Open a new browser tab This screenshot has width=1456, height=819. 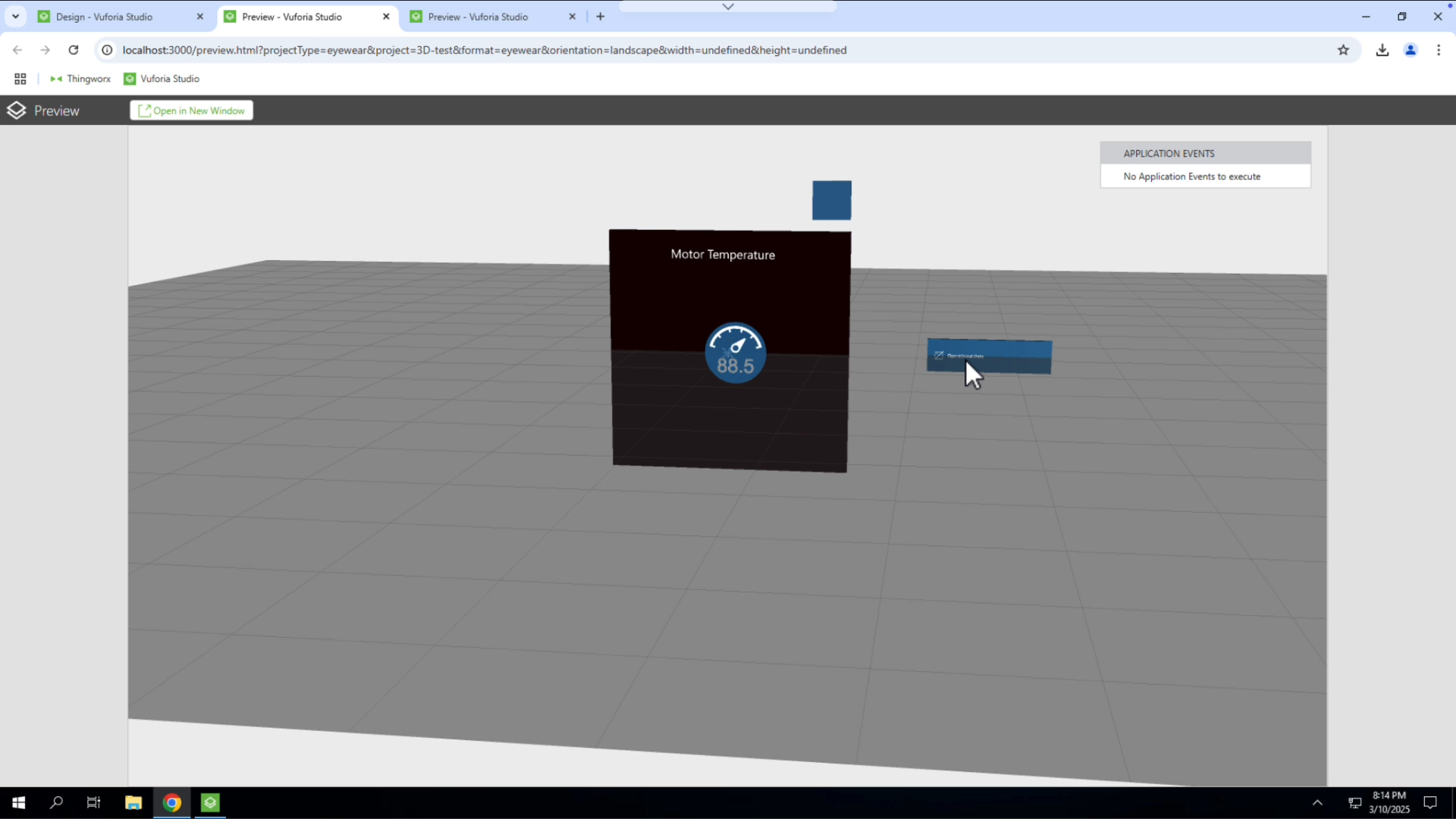pyautogui.click(x=601, y=17)
